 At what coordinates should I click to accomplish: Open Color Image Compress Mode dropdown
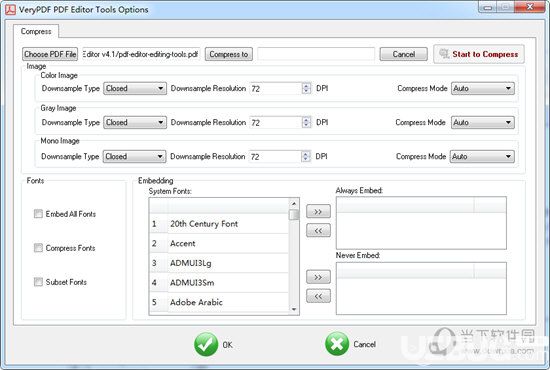coord(483,88)
